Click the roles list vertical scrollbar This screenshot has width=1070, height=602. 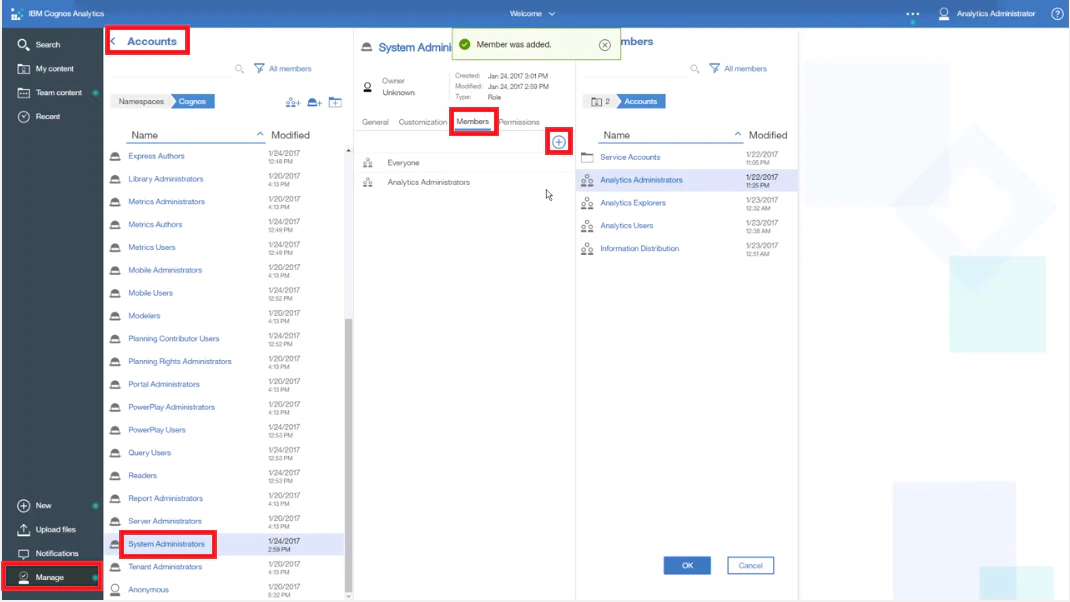point(349,454)
